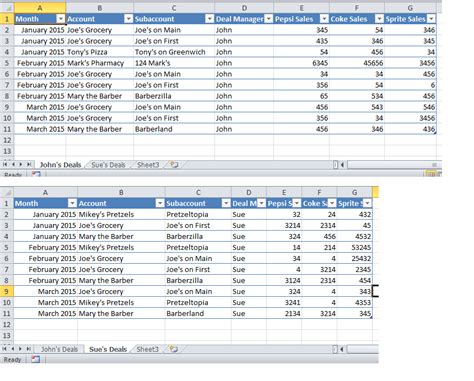The width and height of the screenshot is (474, 381).
Task: Switch to Sue's Deals tab in top workbook
Action: [108, 165]
